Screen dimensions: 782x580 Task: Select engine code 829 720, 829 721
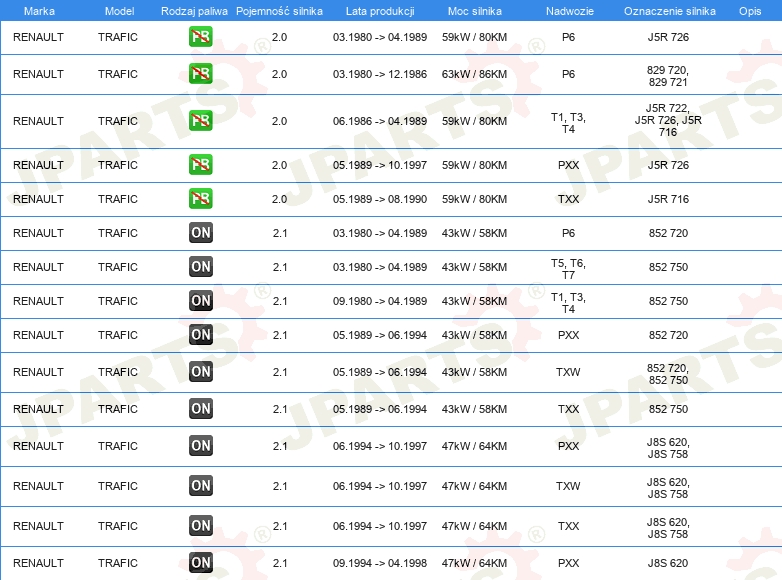point(668,76)
